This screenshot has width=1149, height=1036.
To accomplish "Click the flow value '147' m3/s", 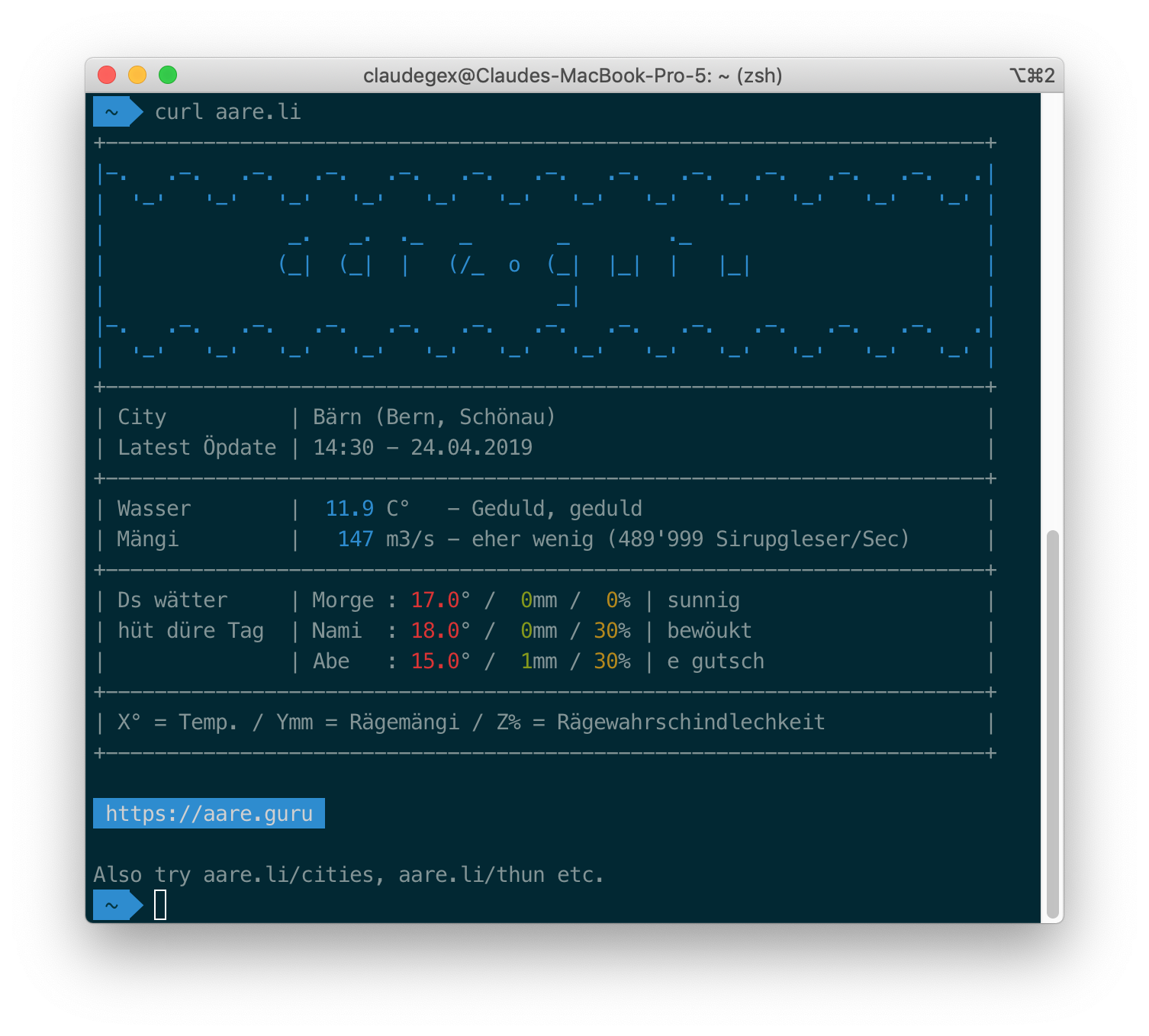I will (356, 539).
